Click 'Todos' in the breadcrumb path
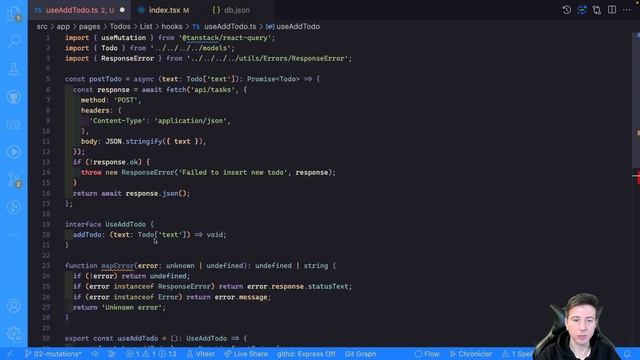This screenshot has height=360, width=640. 120,27
